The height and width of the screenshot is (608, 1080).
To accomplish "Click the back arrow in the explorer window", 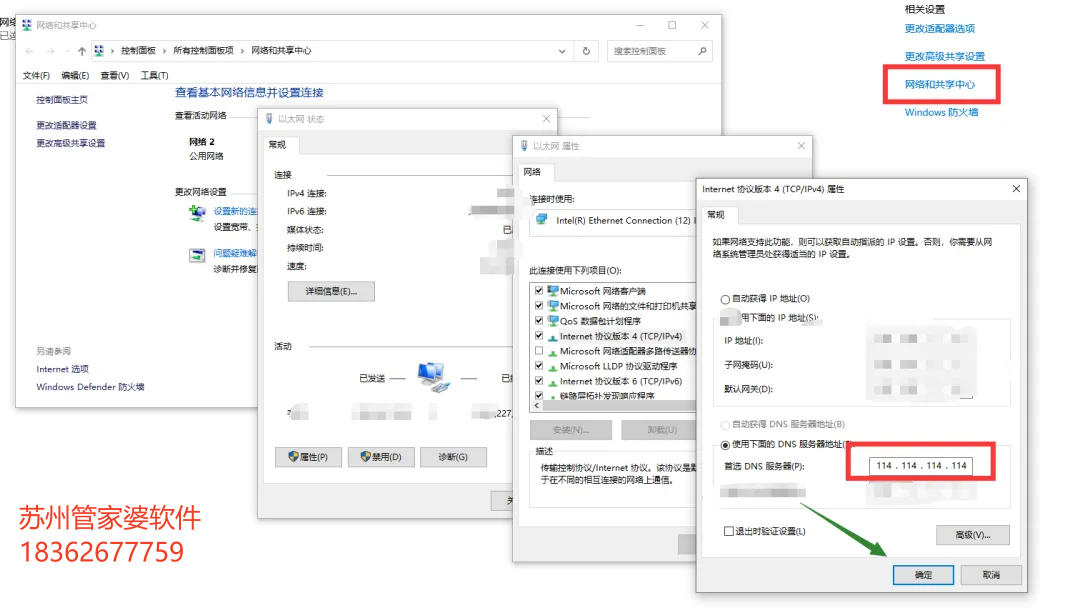I will click(29, 51).
